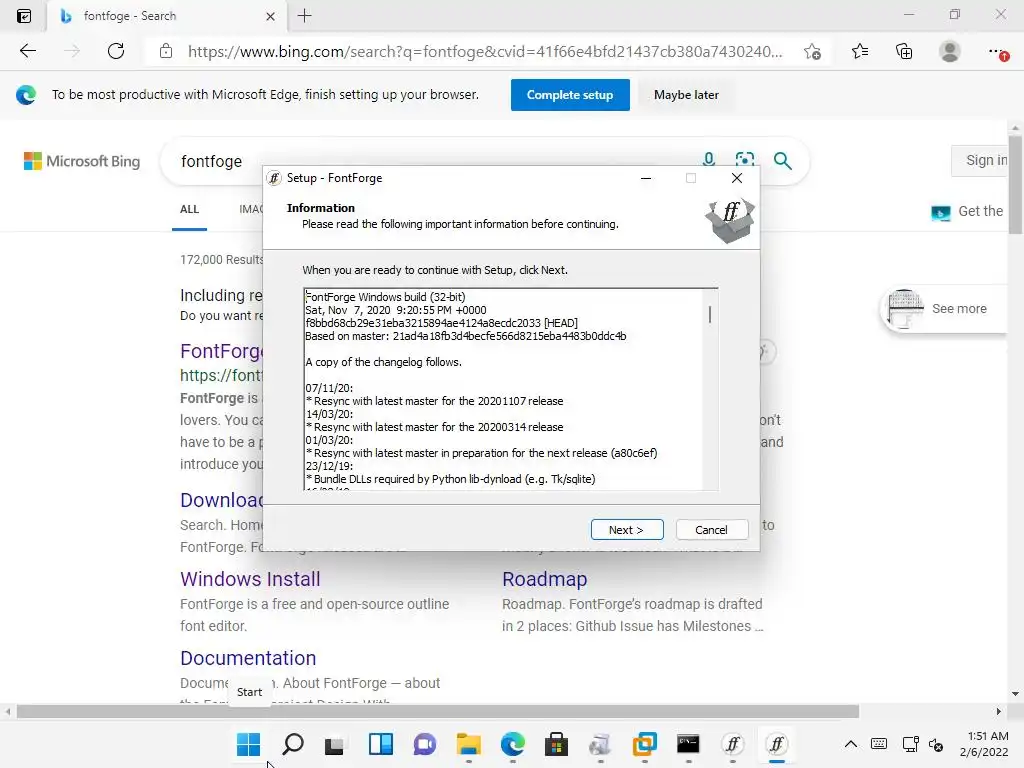
Task: Minimize the FontForge setup window
Action: pos(646,178)
